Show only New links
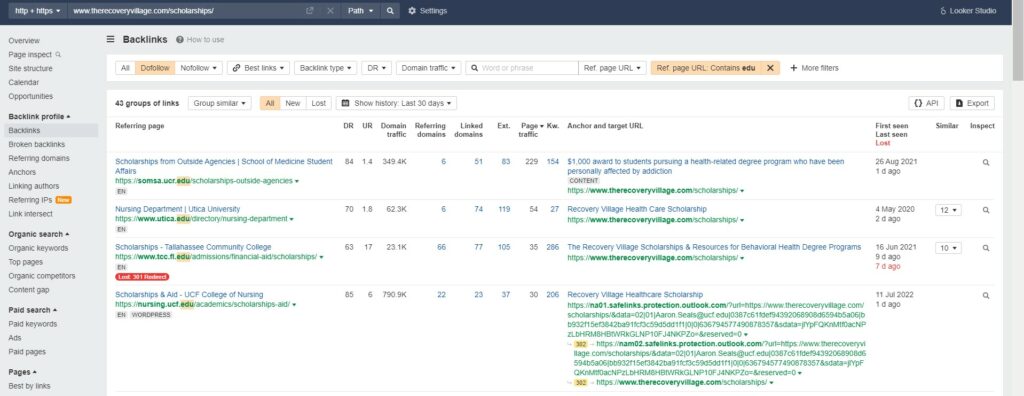The height and width of the screenshot is (396, 1024). (293, 103)
